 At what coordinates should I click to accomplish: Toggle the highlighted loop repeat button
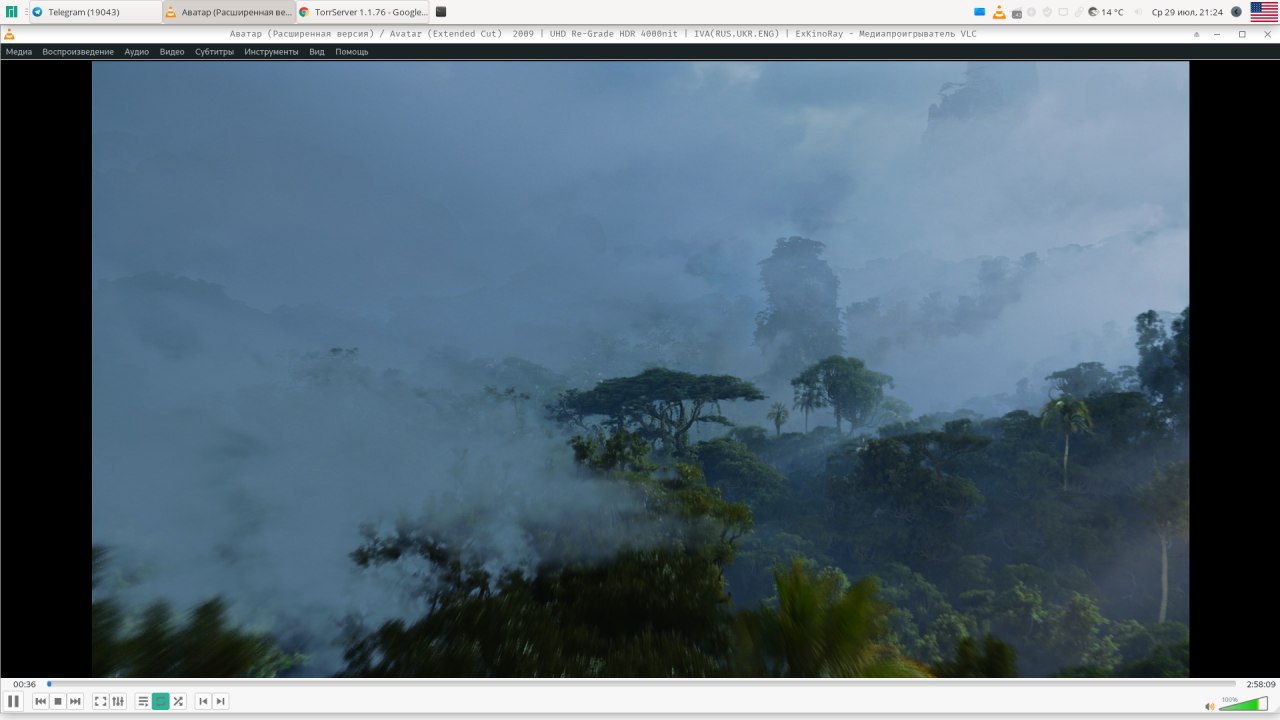[160, 701]
